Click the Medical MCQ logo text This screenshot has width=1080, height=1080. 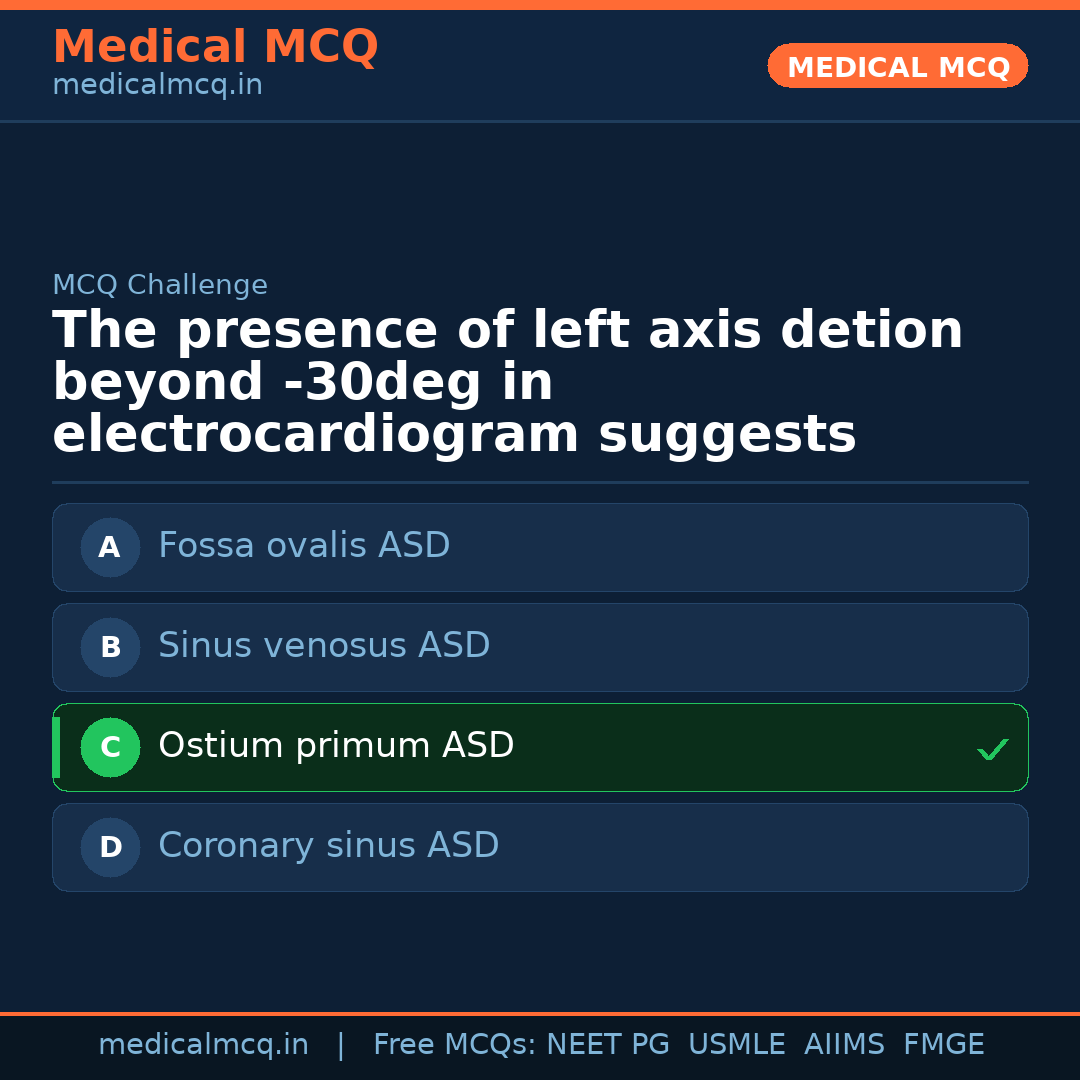pos(215,46)
